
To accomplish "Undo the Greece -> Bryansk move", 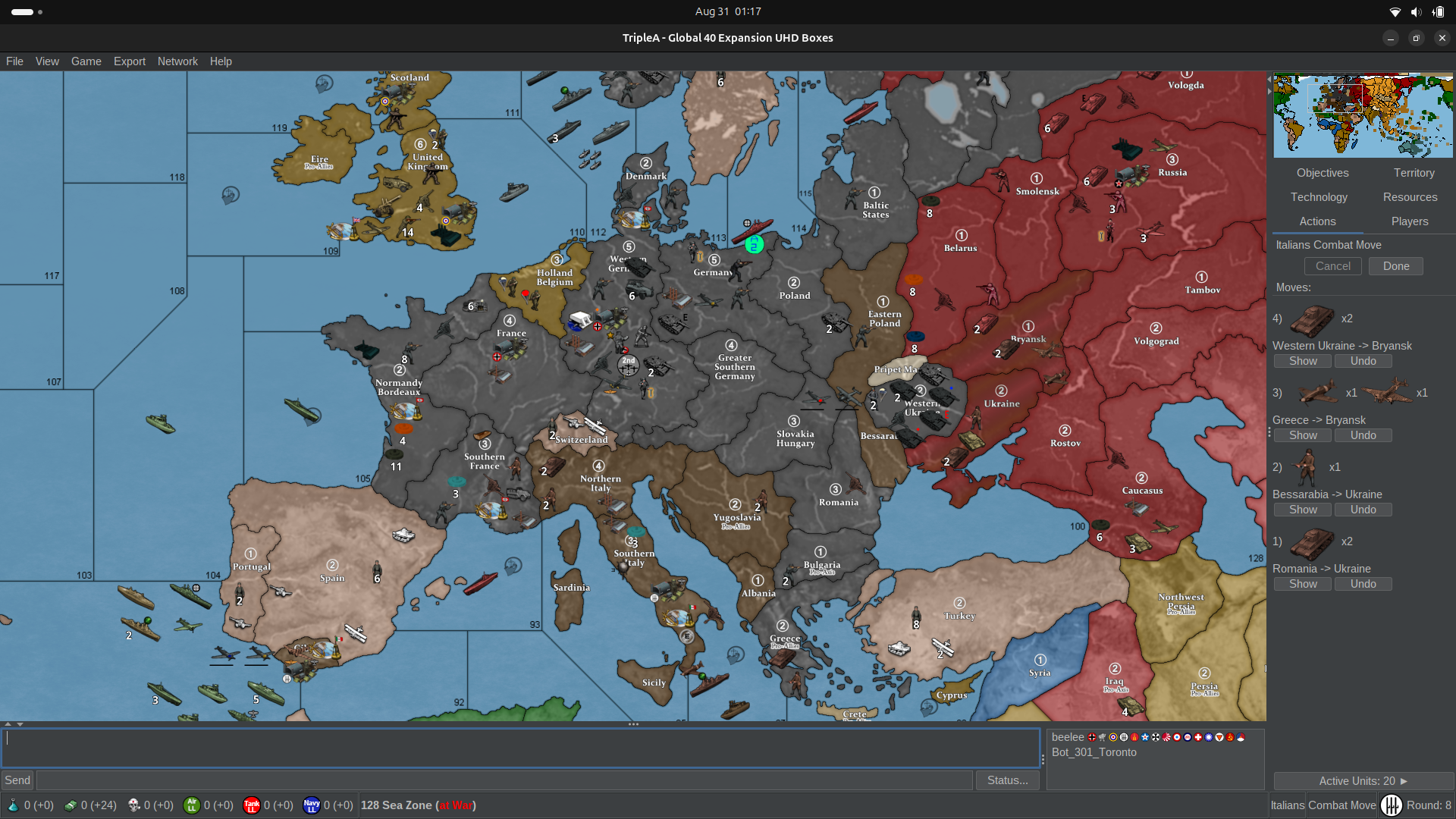I will click(1363, 435).
